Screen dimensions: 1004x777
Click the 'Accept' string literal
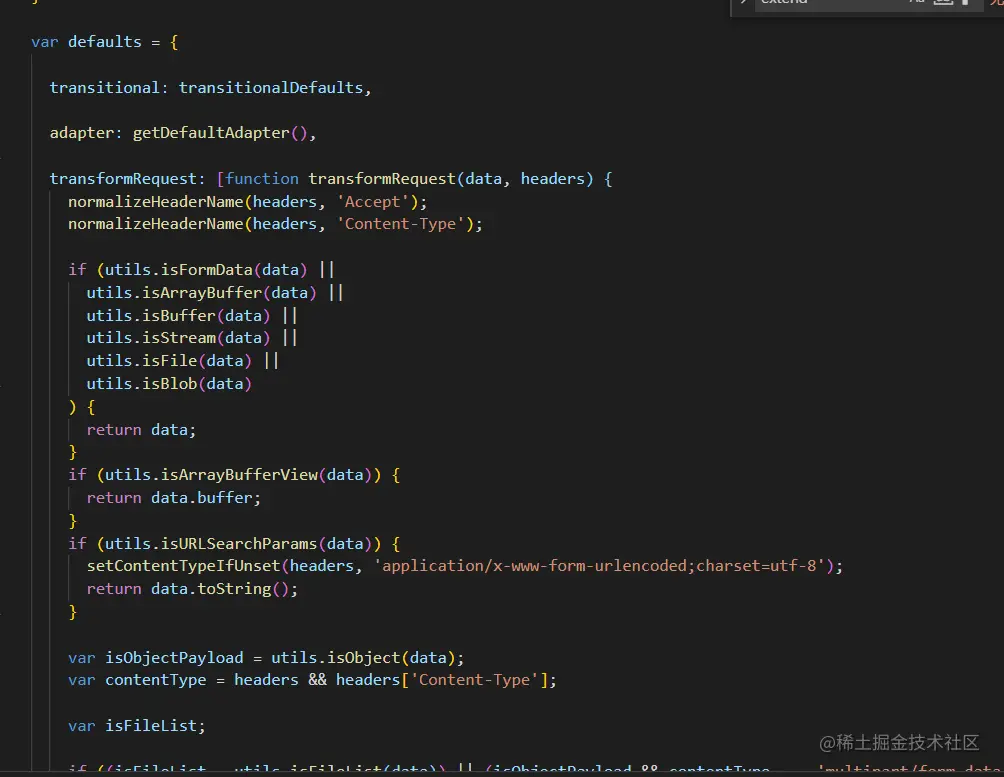[373, 202]
